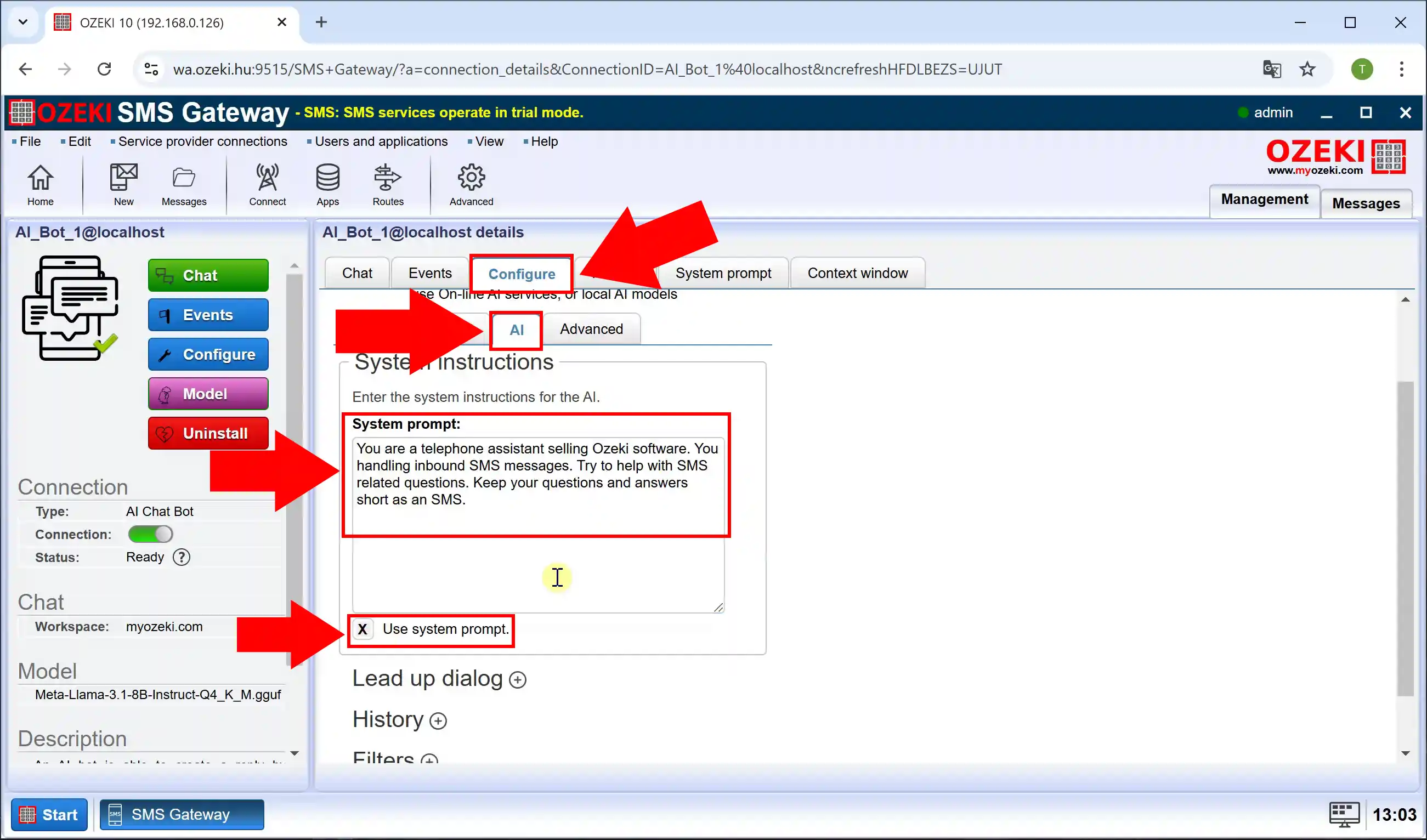Image resolution: width=1427 pixels, height=840 pixels.
Task: Click the AI bot connection picture
Action: point(71,309)
